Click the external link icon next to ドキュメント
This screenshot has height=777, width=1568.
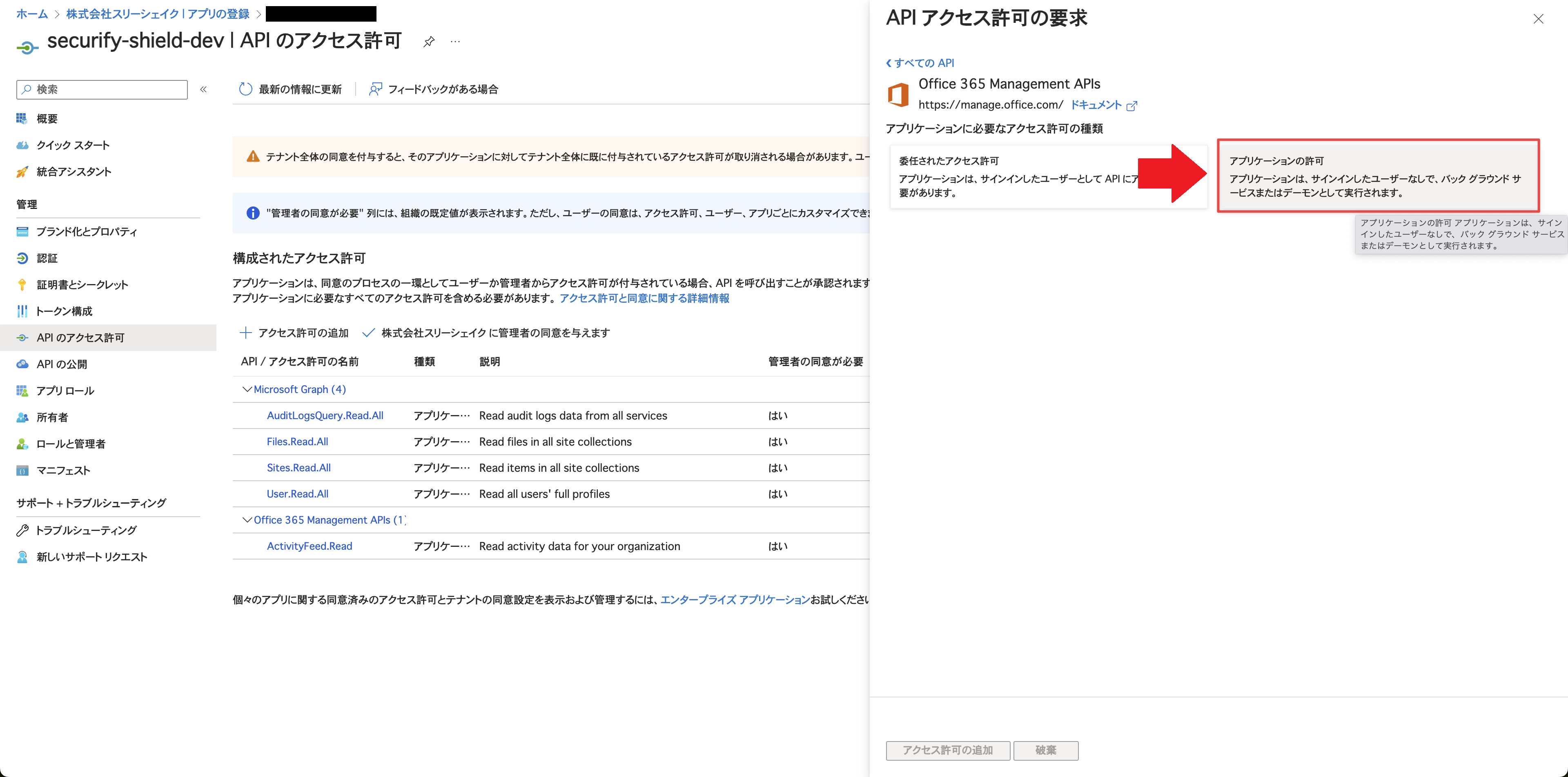point(1131,106)
